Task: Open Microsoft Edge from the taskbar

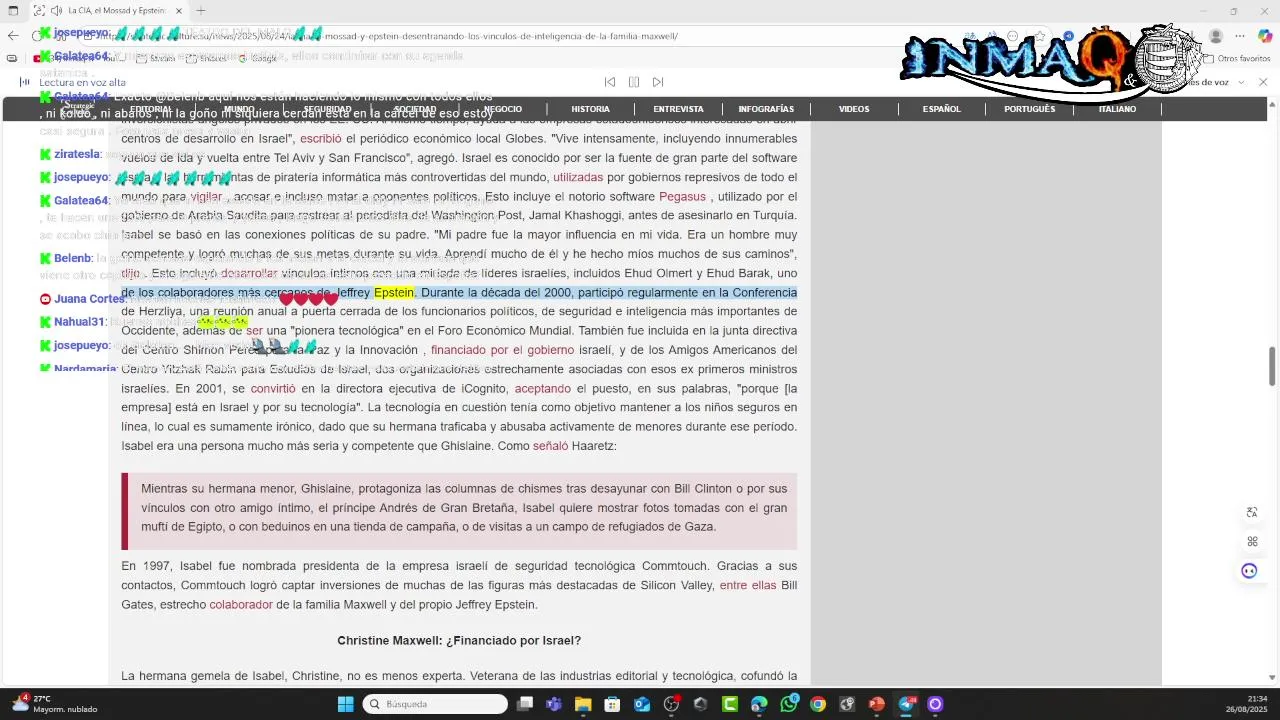Action: [759, 704]
